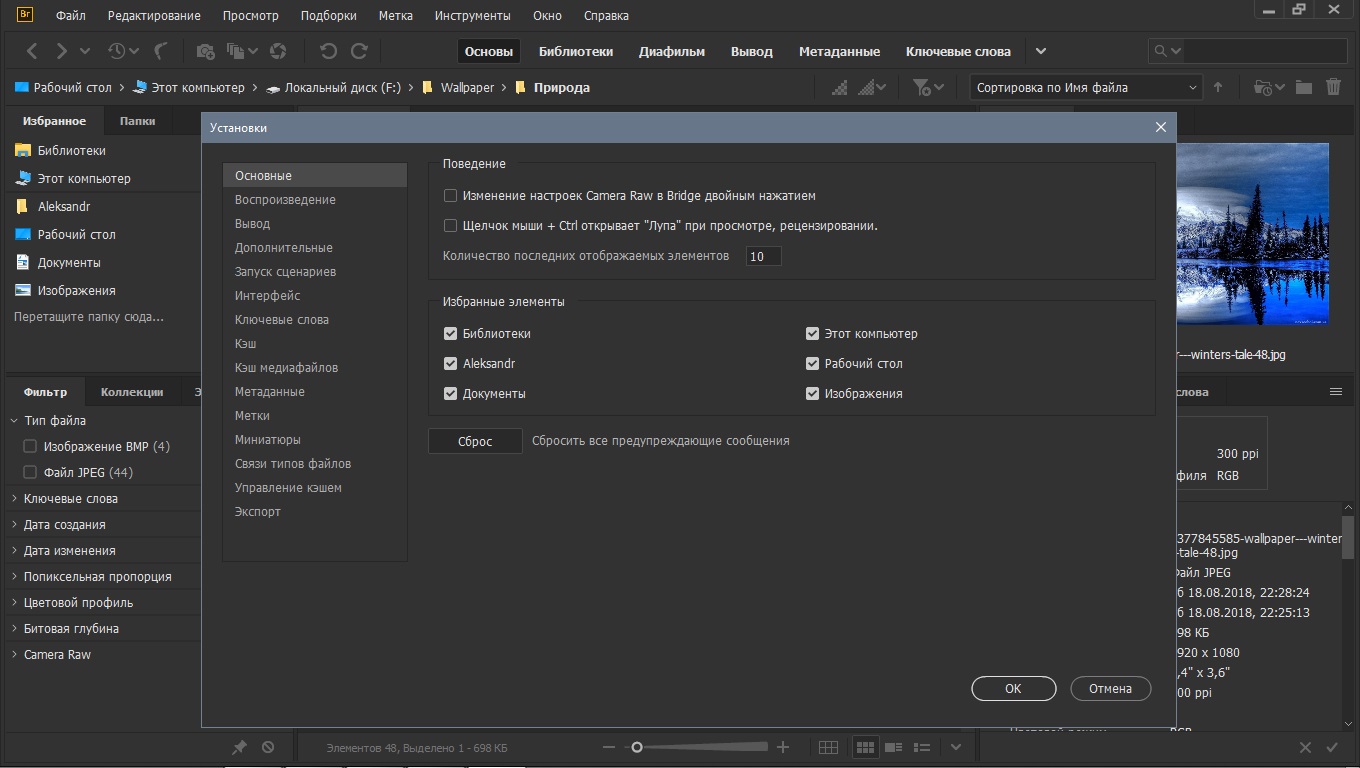The height and width of the screenshot is (768, 1360).
Task: Switch to thumbnail grid view icon
Action: [x=865, y=747]
